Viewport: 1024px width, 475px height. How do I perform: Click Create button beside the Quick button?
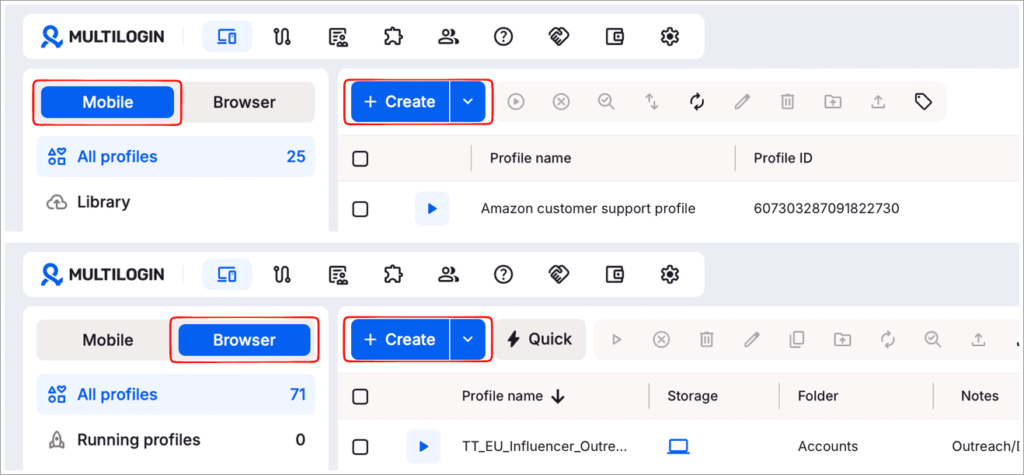(400, 339)
